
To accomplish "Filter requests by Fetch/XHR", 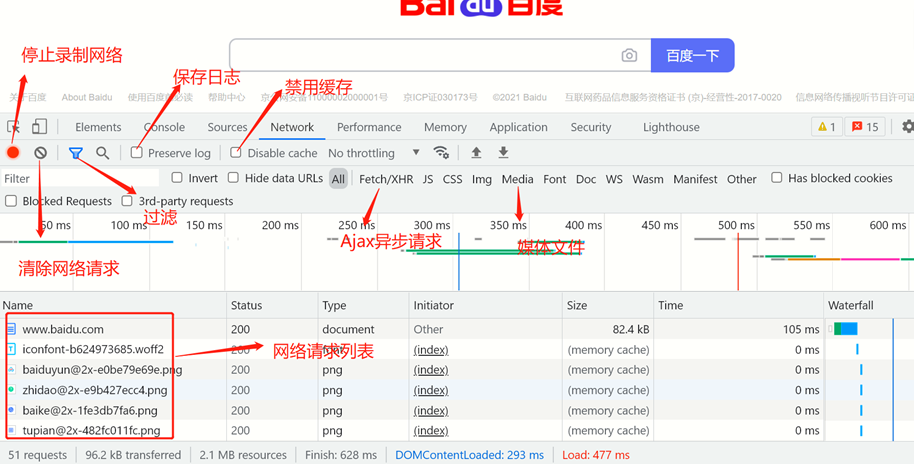I will (386, 179).
